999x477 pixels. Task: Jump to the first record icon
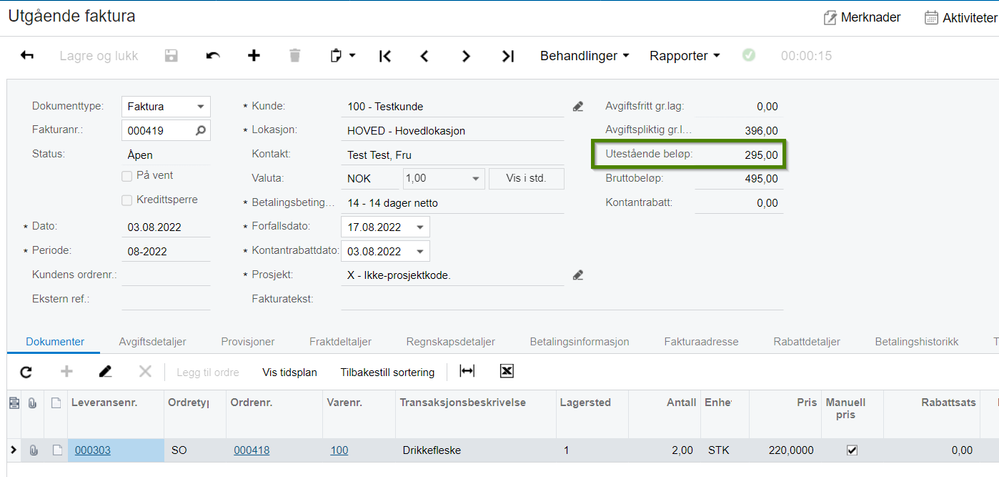(x=385, y=55)
